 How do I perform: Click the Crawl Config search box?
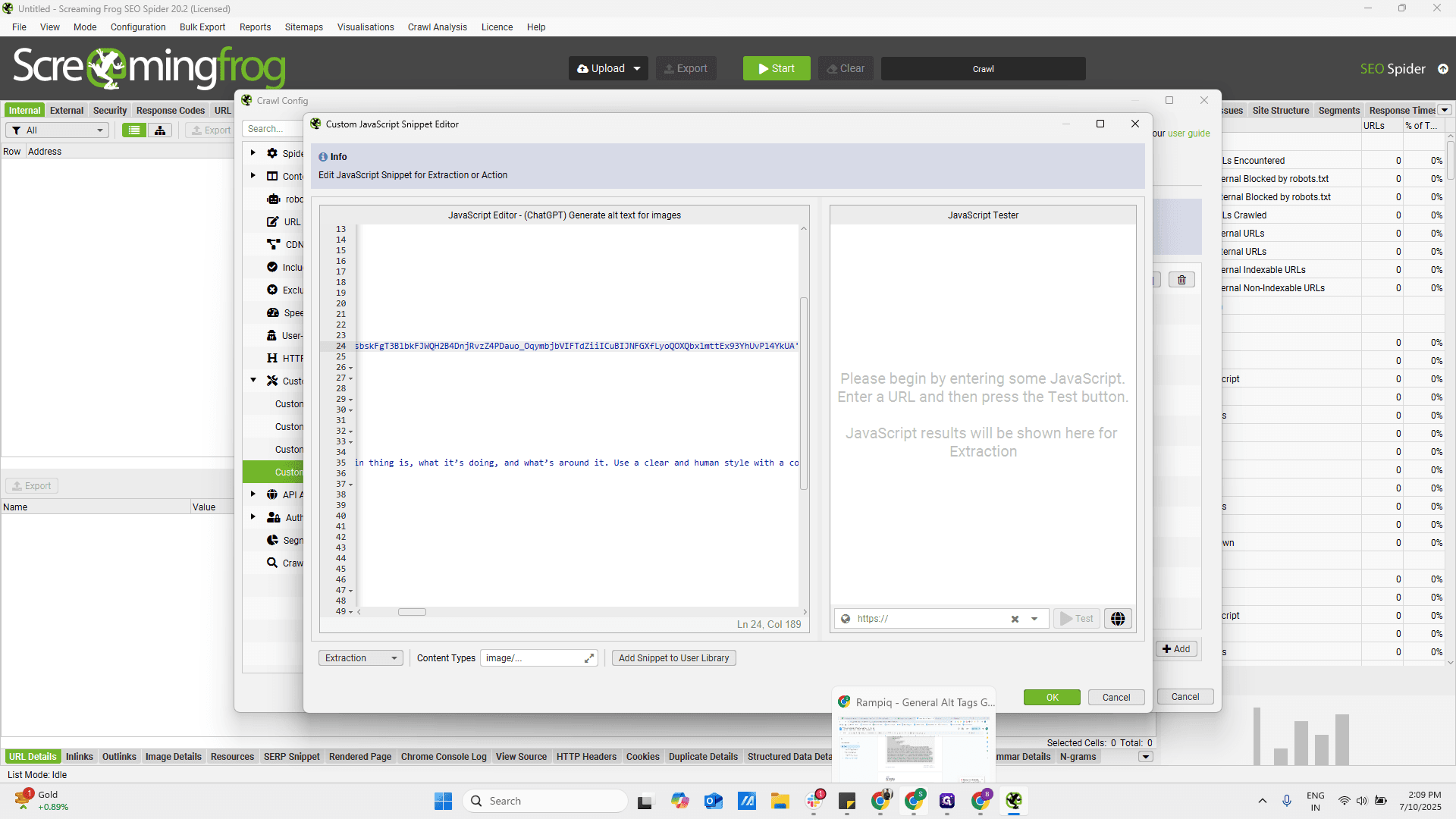coord(273,129)
